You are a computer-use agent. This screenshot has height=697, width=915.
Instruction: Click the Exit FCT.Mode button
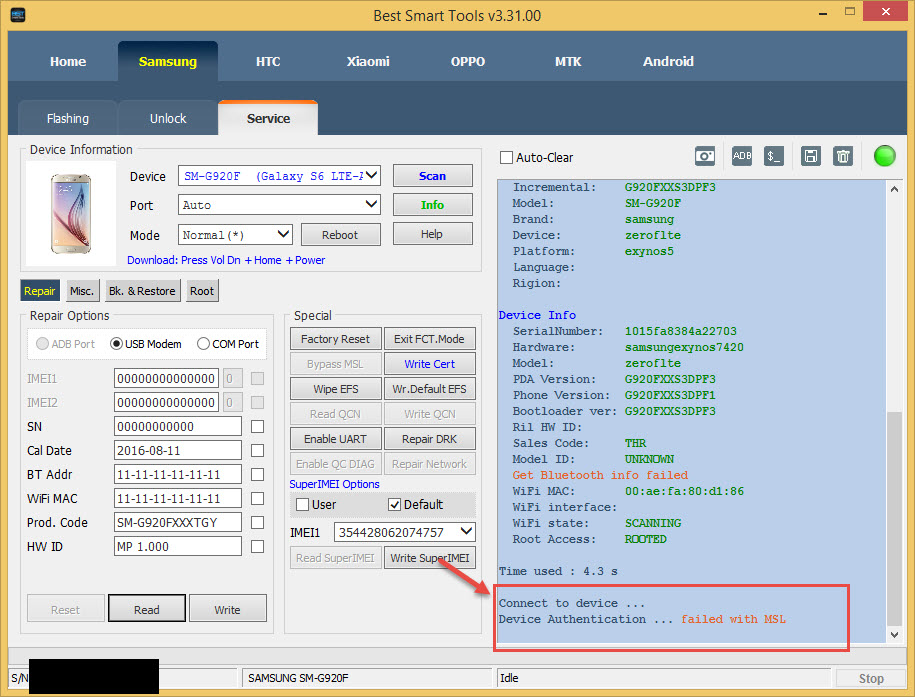(429, 339)
